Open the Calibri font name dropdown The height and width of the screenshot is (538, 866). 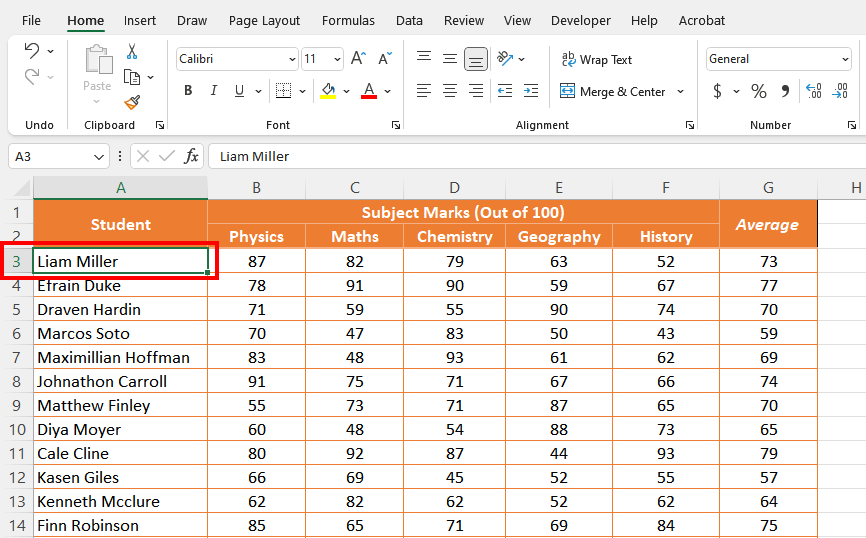tap(290, 60)
